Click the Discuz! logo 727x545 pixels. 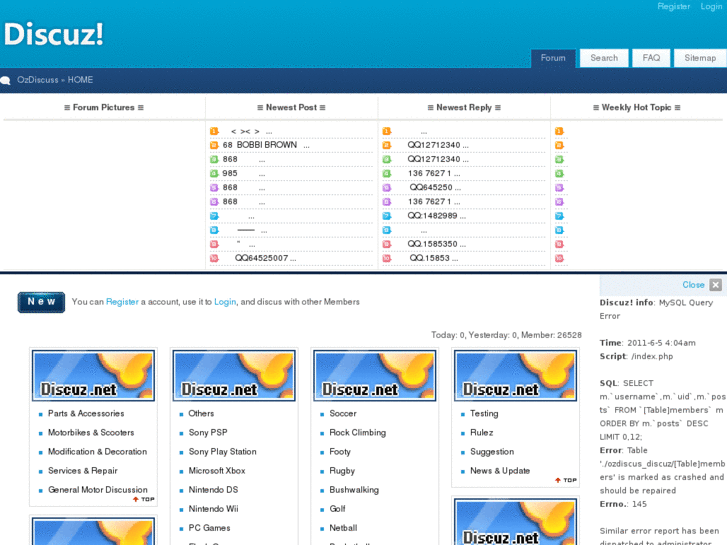pyautogui.click(x=53, y=34)
